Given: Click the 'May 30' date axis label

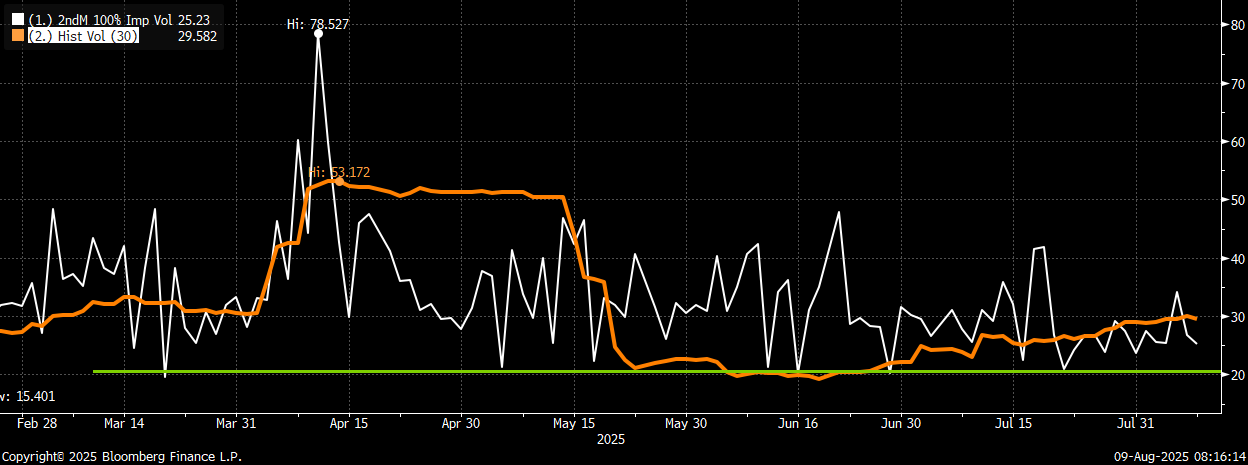Looking at the screenshot, I should (x=684, y=423).
